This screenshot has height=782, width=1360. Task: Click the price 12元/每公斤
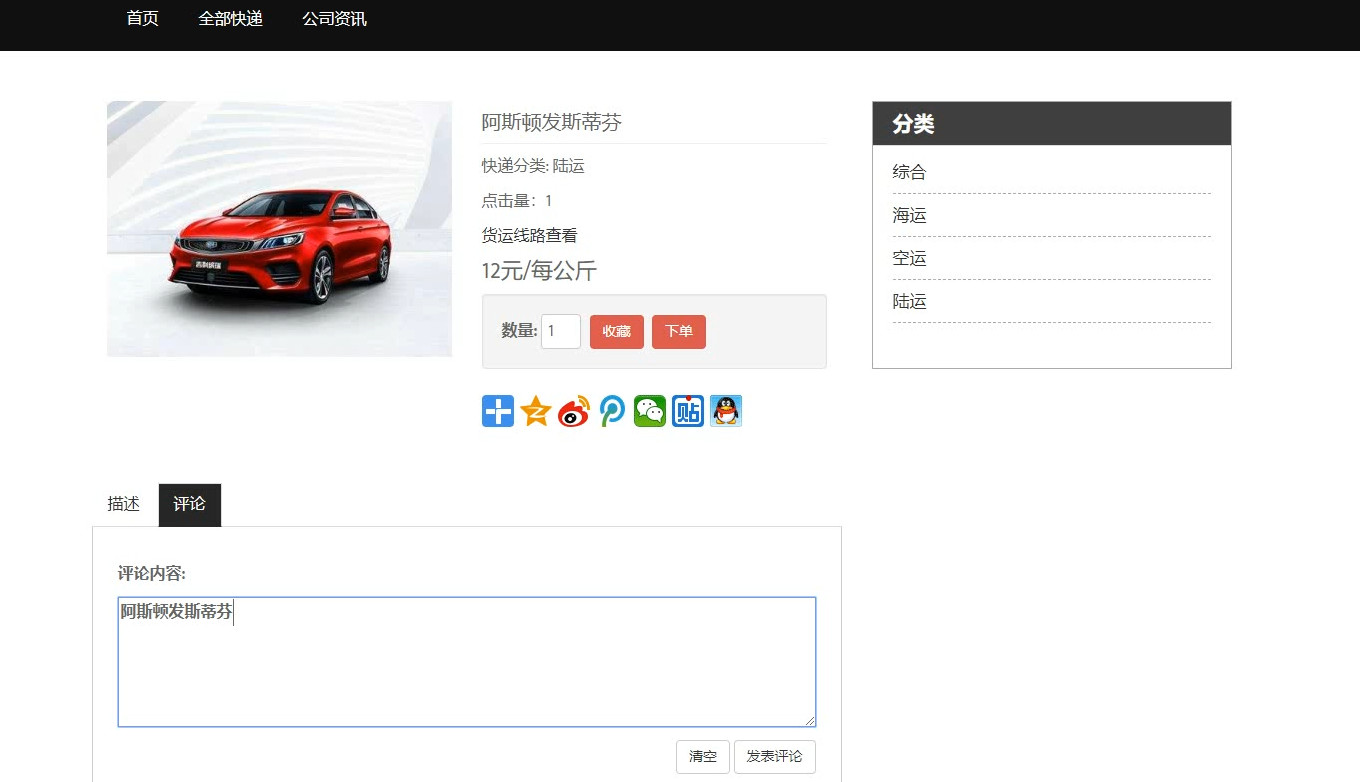pyautogui.click(x=539, y=271)
